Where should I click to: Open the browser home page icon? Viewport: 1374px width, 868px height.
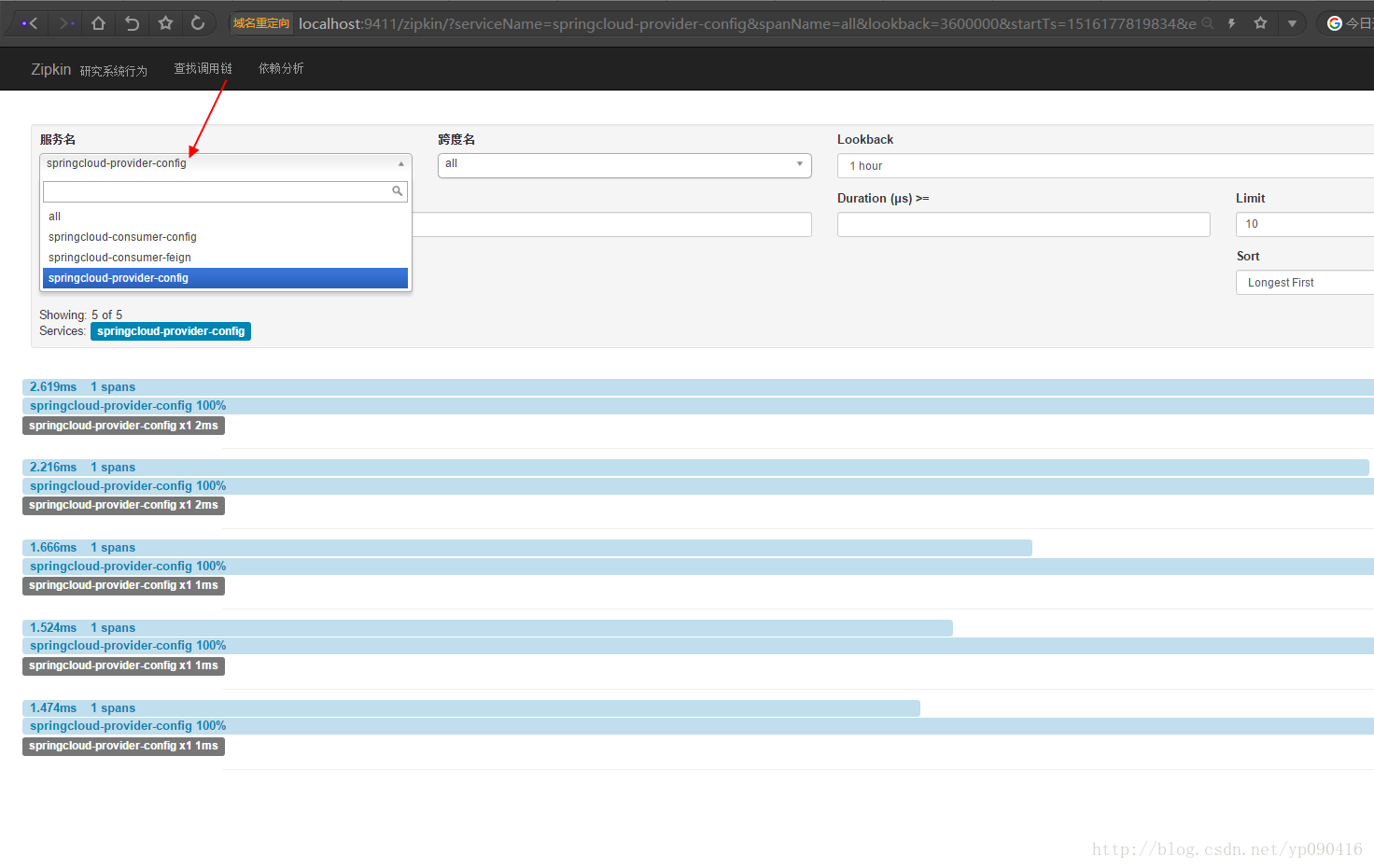(98, 23)
